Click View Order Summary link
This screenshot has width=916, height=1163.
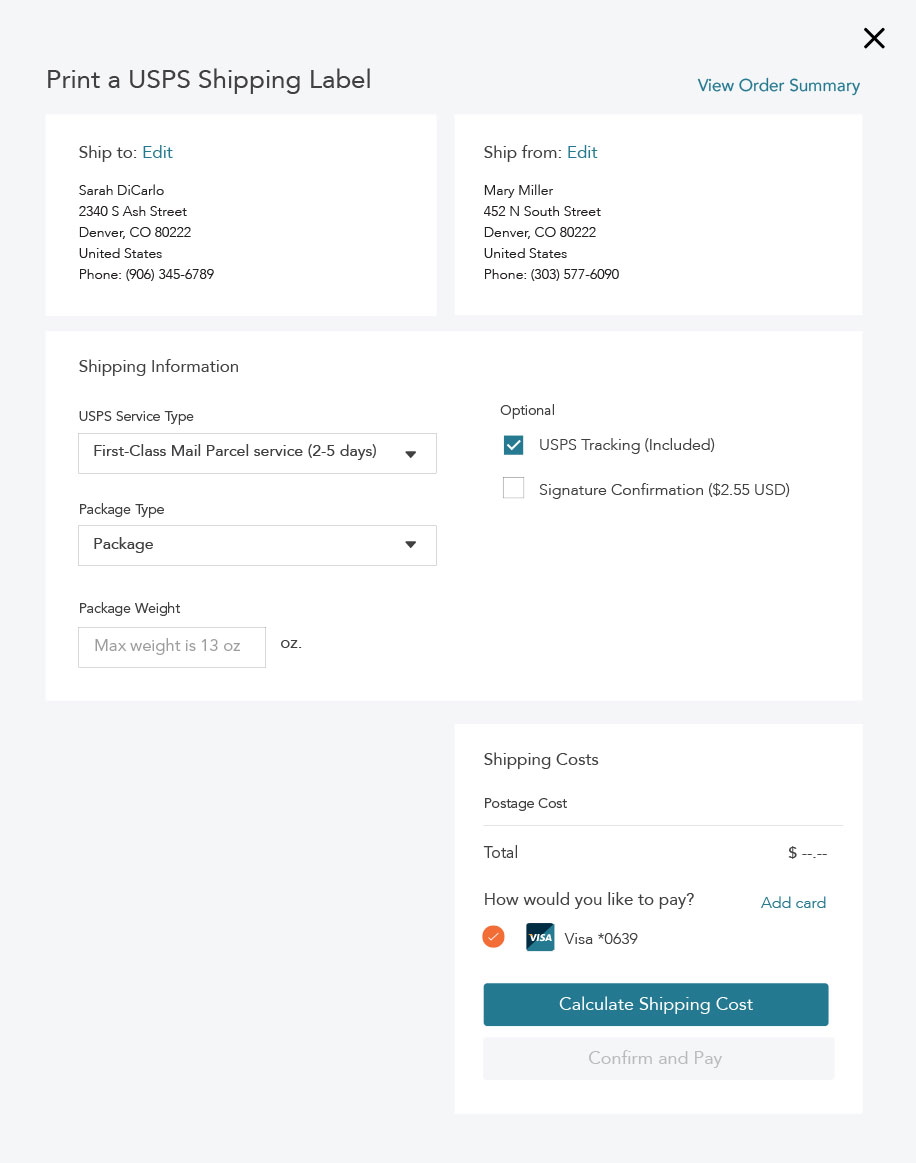tap(778, 86)
